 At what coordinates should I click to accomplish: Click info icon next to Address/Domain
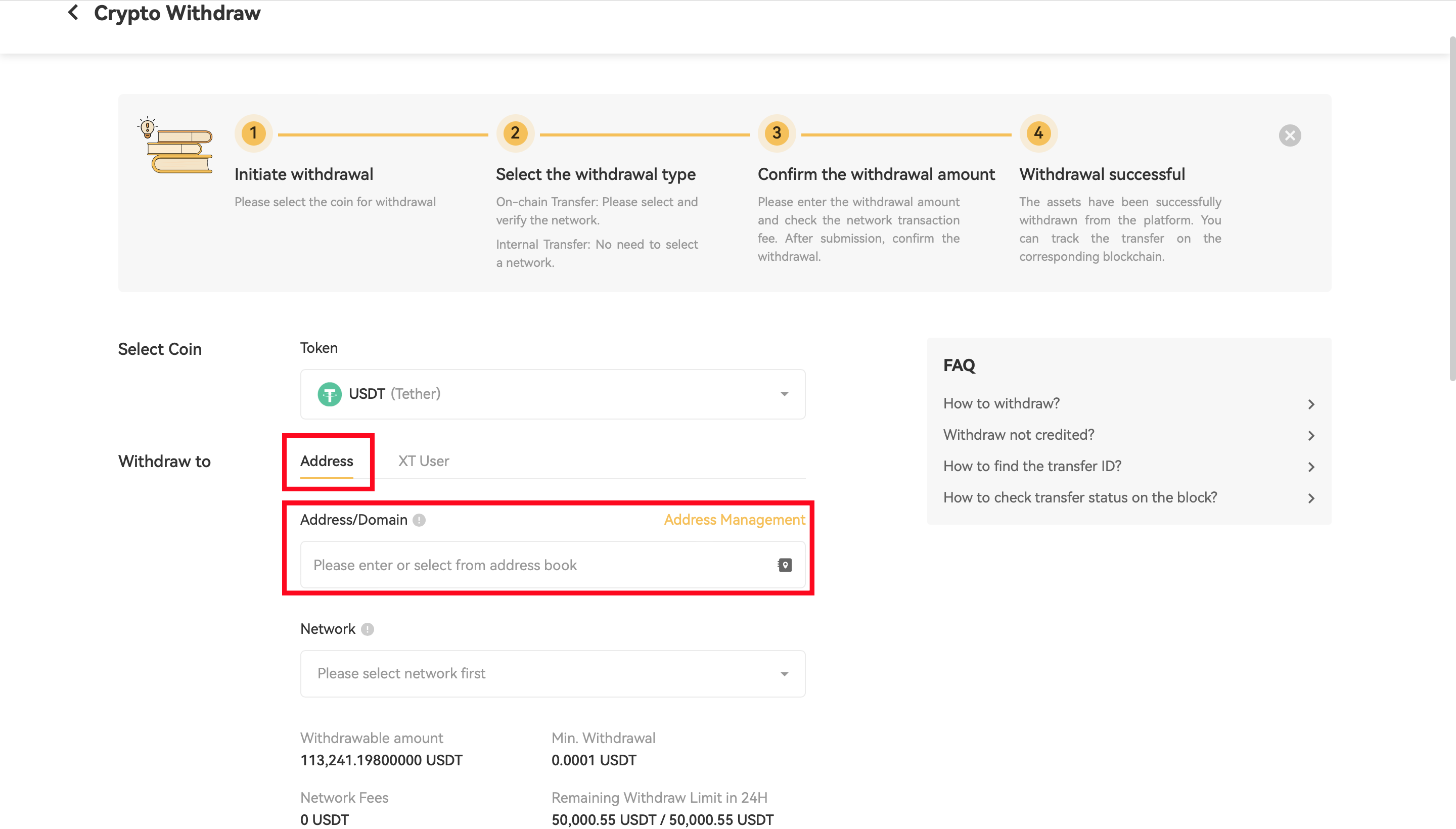pos(419,520)
